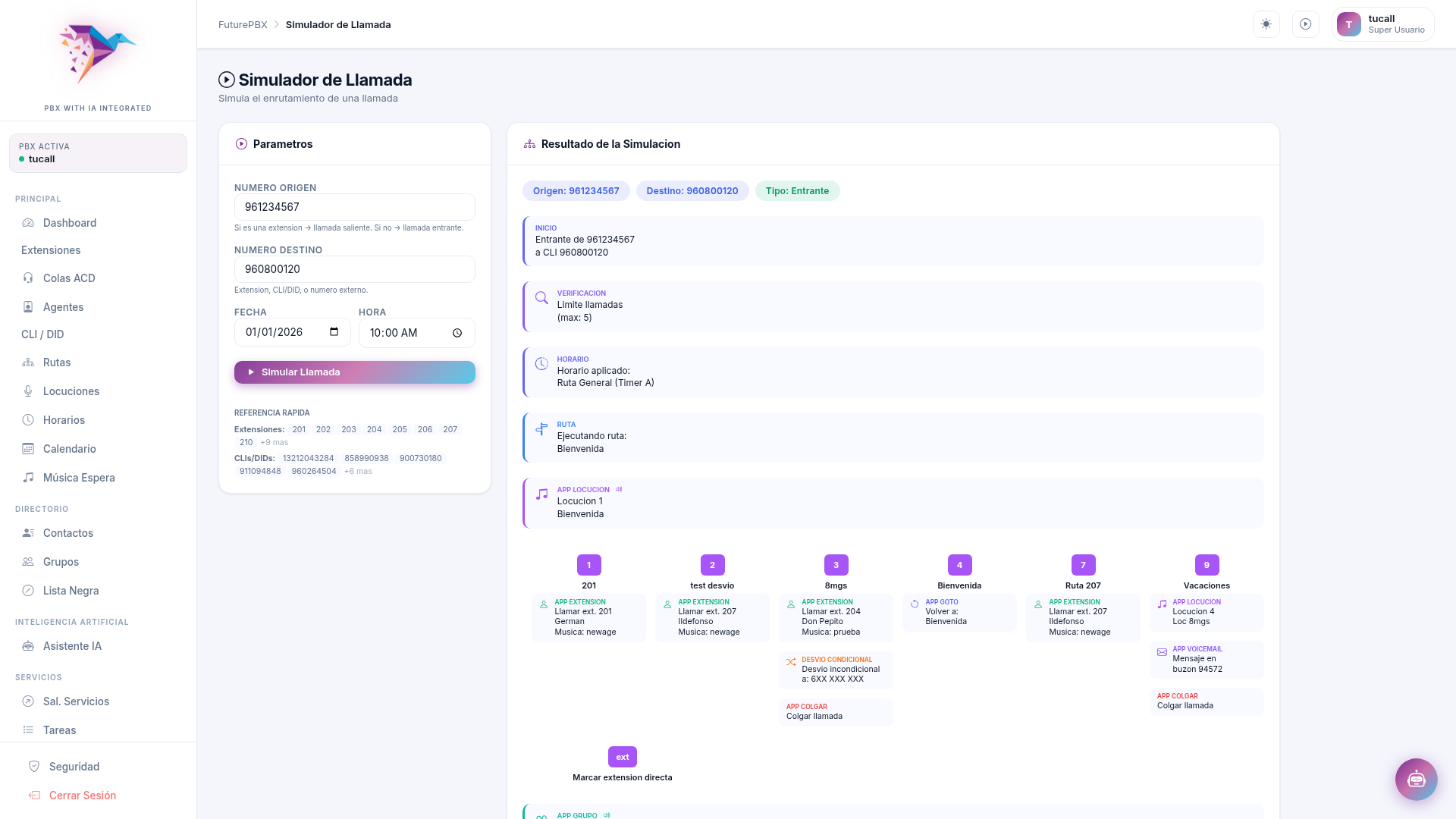Click the Música Espera note icon
This screenshot has height=819, width=1456.
click(28, 478)
